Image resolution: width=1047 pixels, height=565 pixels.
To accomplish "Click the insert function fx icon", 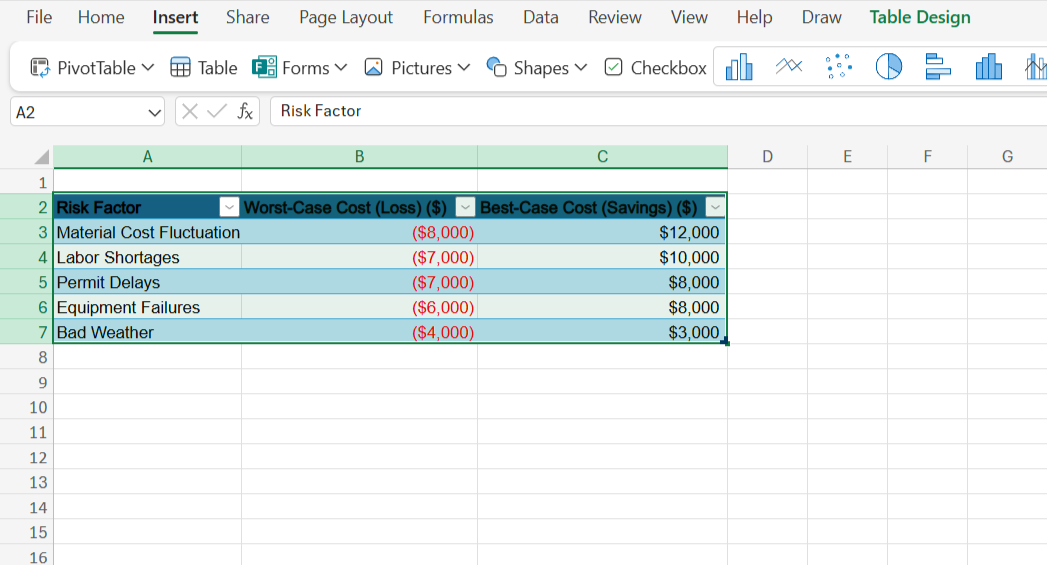I will [245, 111].
